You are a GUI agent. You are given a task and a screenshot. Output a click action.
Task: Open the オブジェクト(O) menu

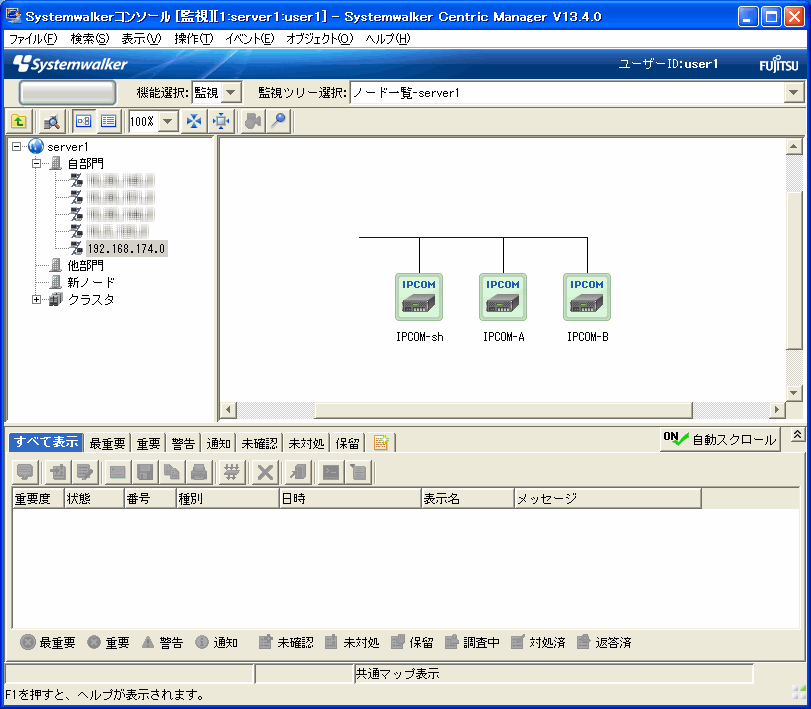[x=319, y=39]
